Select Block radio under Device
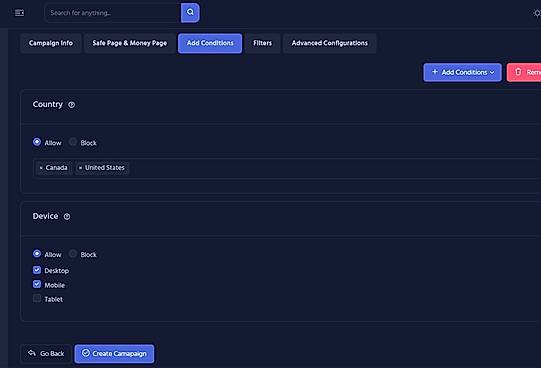The image size is (541, 368). click(73, 254)
